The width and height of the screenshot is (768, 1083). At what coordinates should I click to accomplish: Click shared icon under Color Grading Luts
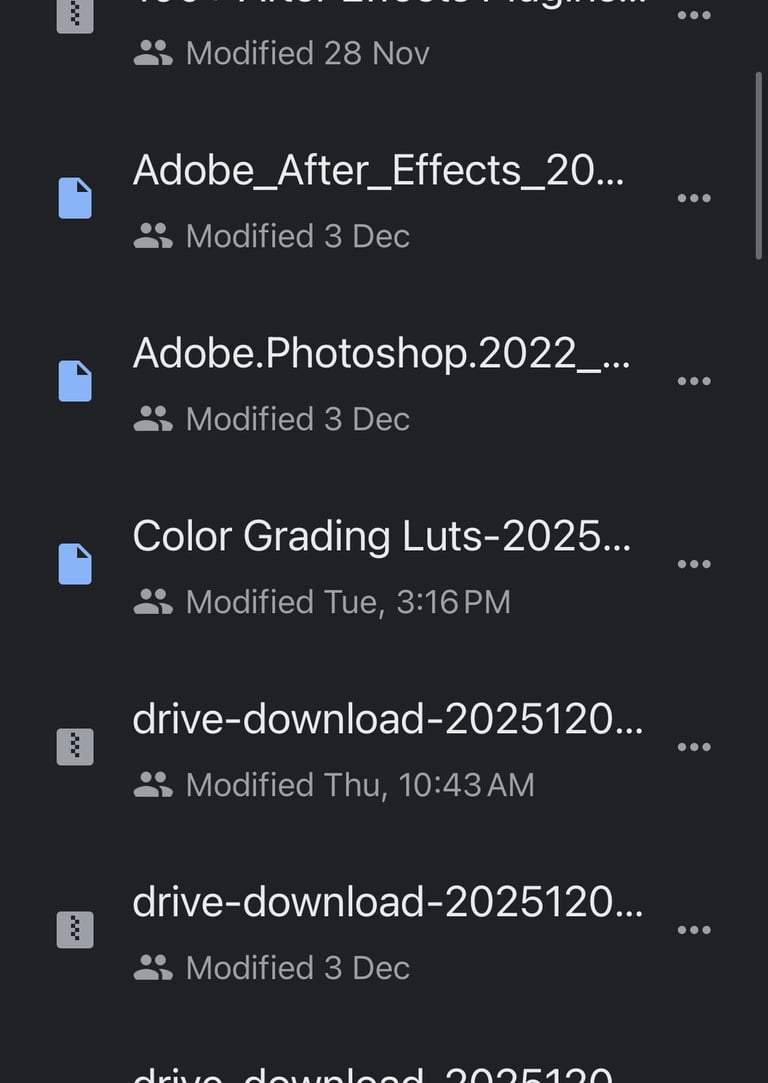tap(153, 602)
